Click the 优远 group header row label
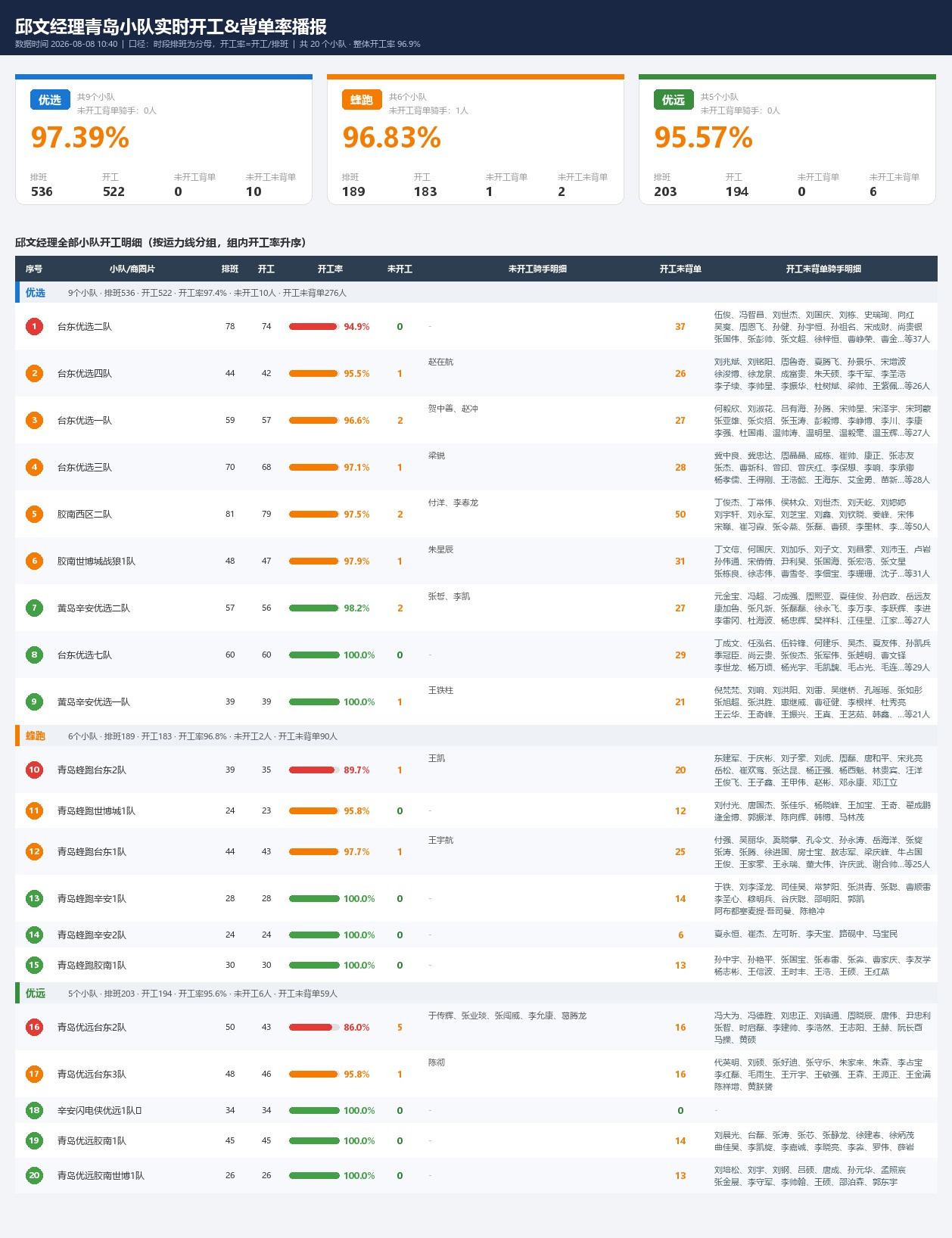Screen dimensions: 952x1238 tap(36, 994)
